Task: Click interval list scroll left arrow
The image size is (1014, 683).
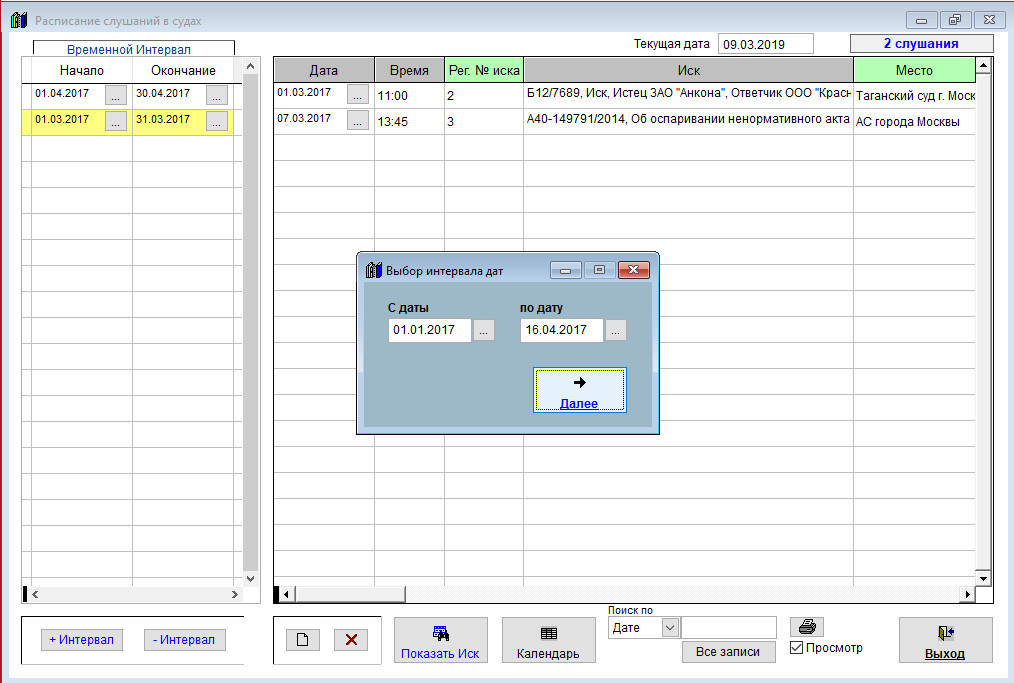Action: (36, 594)
